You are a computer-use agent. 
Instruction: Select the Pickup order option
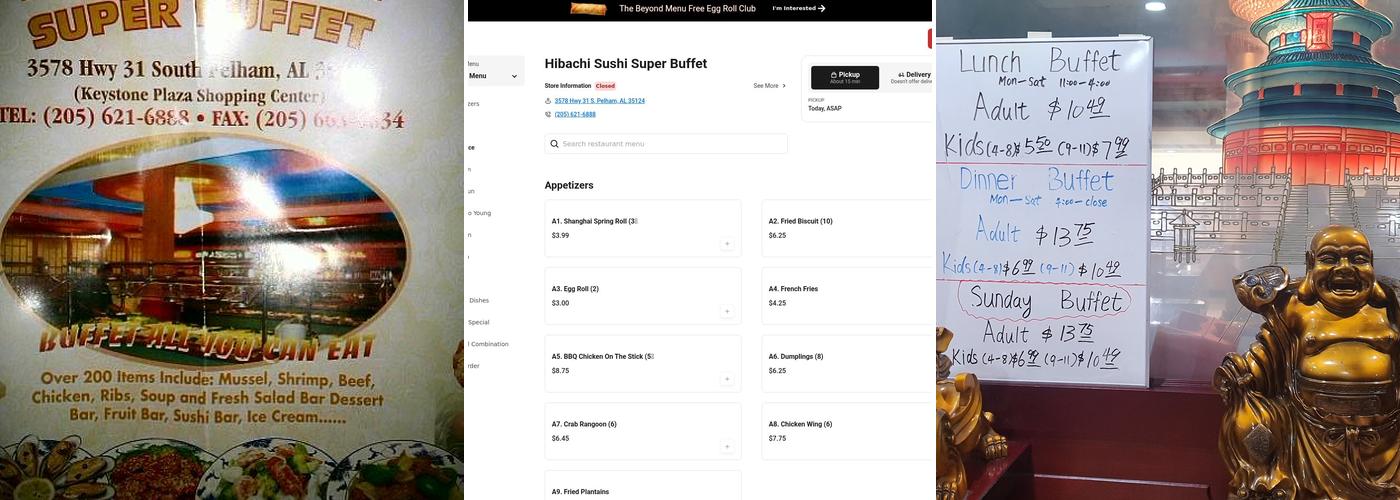845,77
